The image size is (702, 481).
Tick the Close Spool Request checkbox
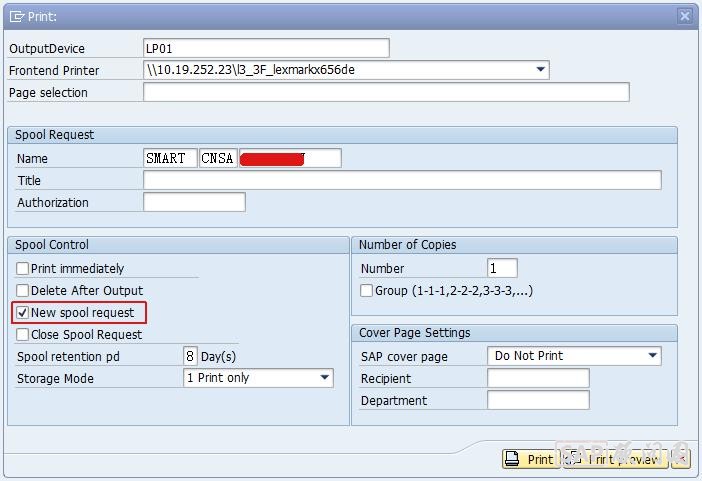click(23, 335)
